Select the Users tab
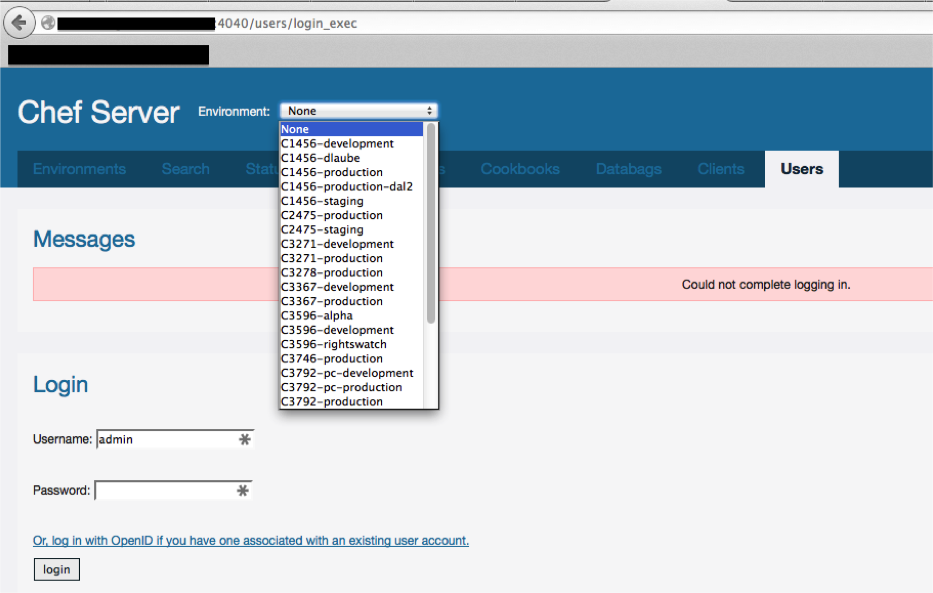The height and width of the screenshot is (593, 933). pyautogui.click(x=801, y=169)
